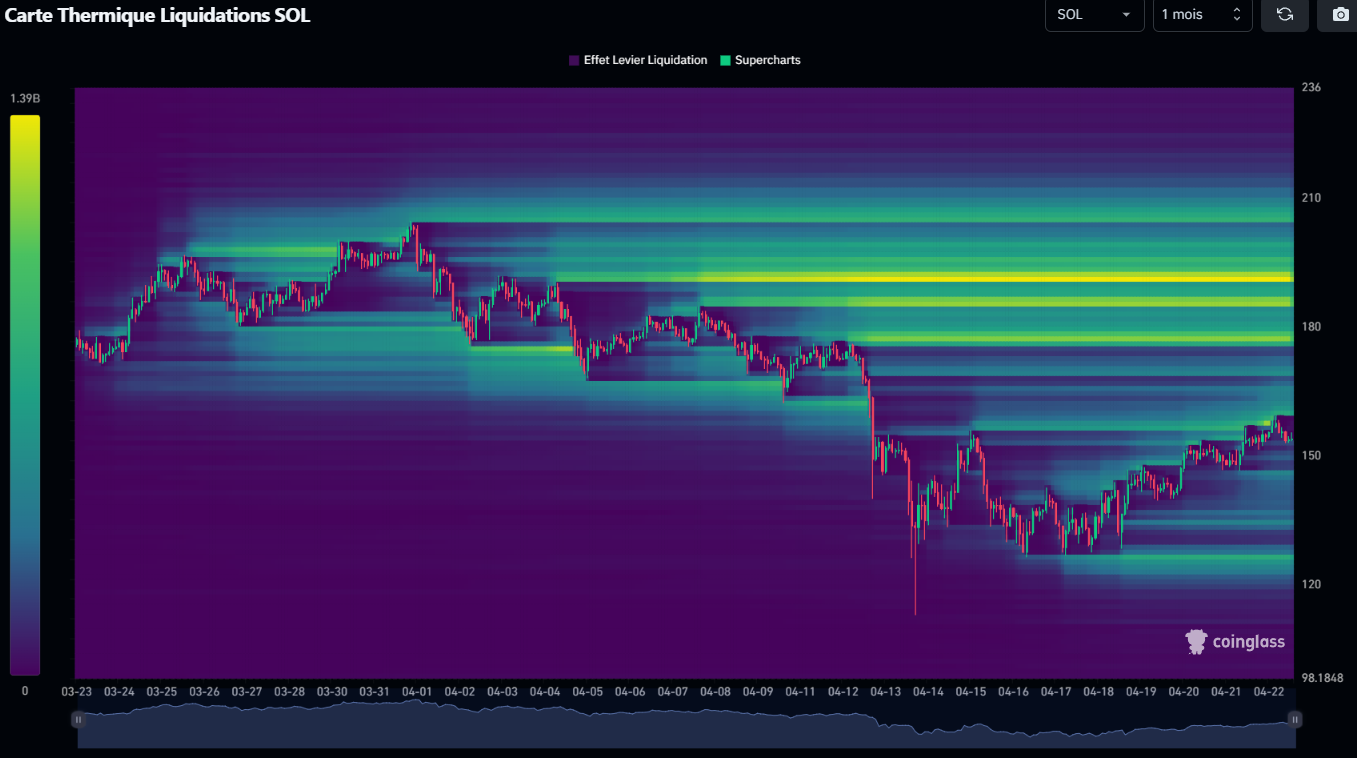Screen dimensions: 1357x758
Task: Click the camera screenshot icon
Action: [x=1340, y=15]
